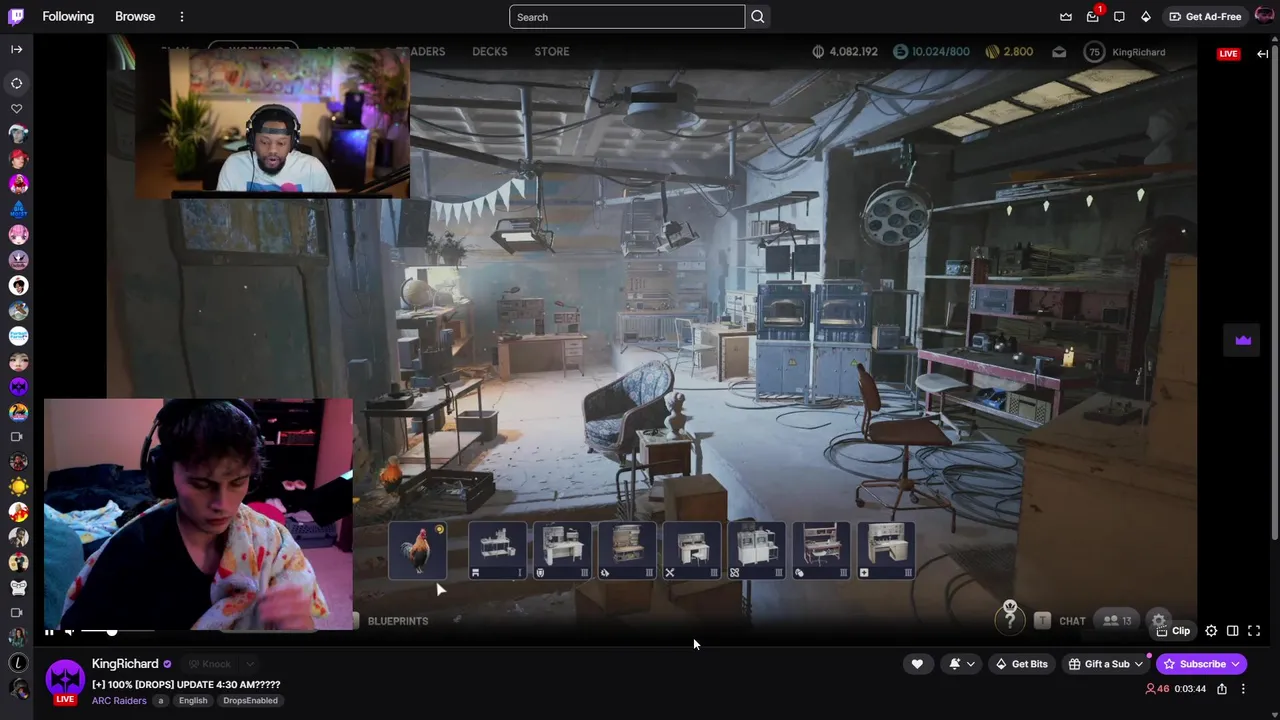Select the Level I basic workbench tile
The image size is (1280, 720).
click(x=497, y=550)
